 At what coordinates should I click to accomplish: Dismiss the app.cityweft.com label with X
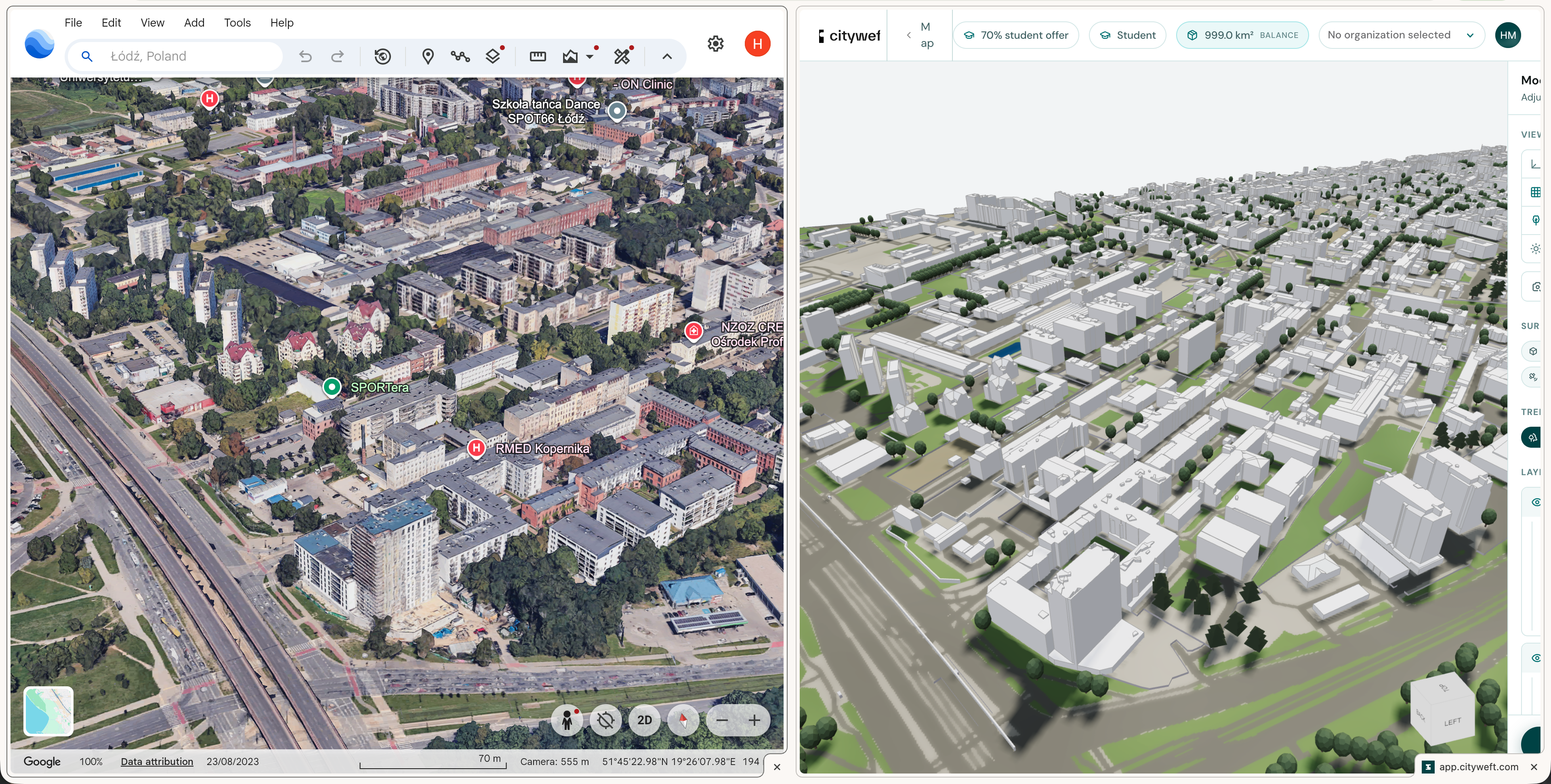tap(1534, 767)
